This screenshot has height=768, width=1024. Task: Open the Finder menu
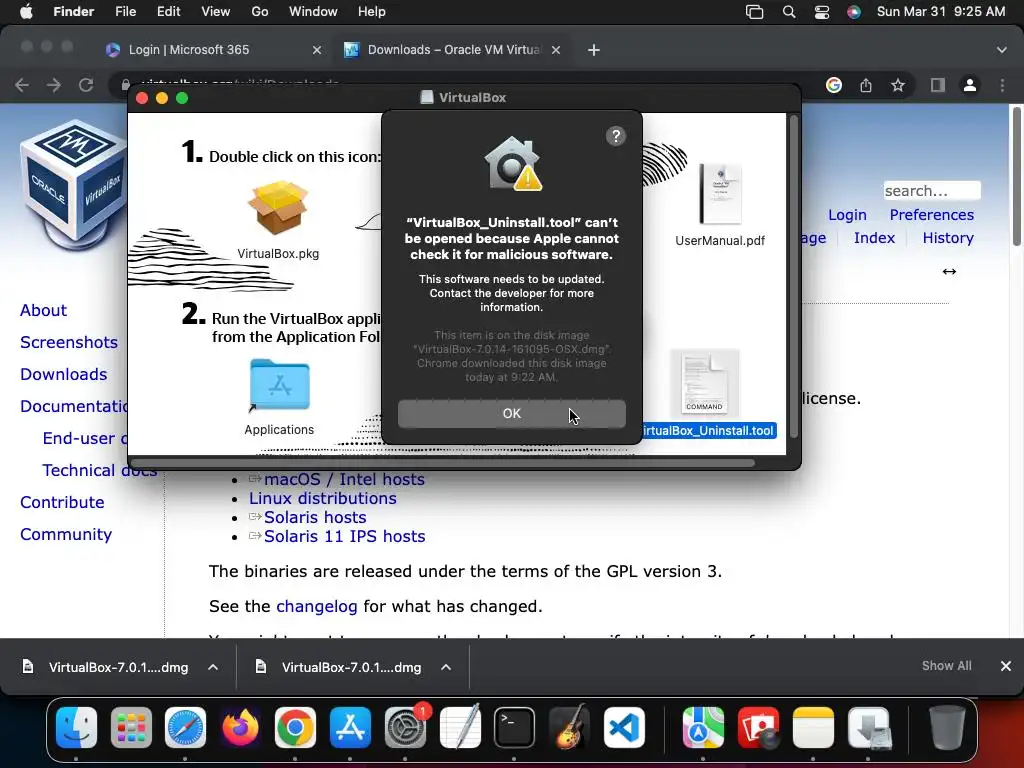(x=73, y=12)
